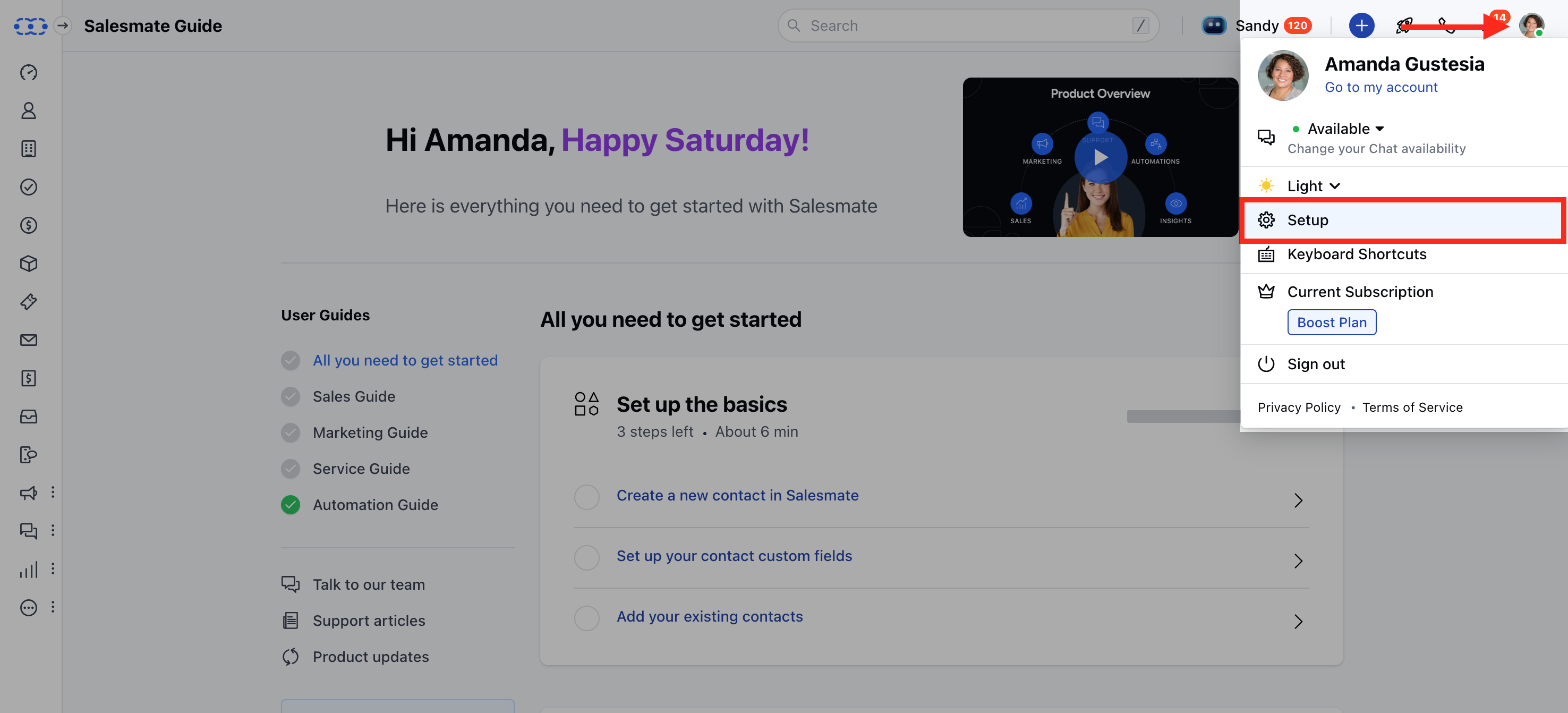The image size is (1568, 713).
Task: Toggle circle for Create a new contact
Action: tap(587, 497)
